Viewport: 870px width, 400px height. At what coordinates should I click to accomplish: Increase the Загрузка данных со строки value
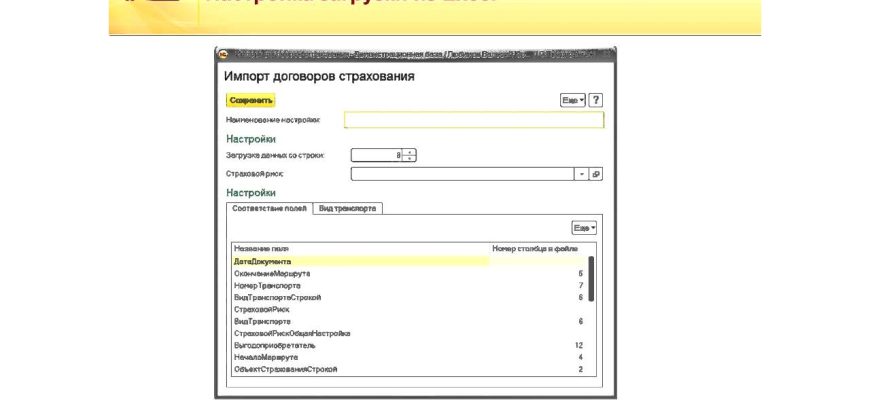click(410, 152)
